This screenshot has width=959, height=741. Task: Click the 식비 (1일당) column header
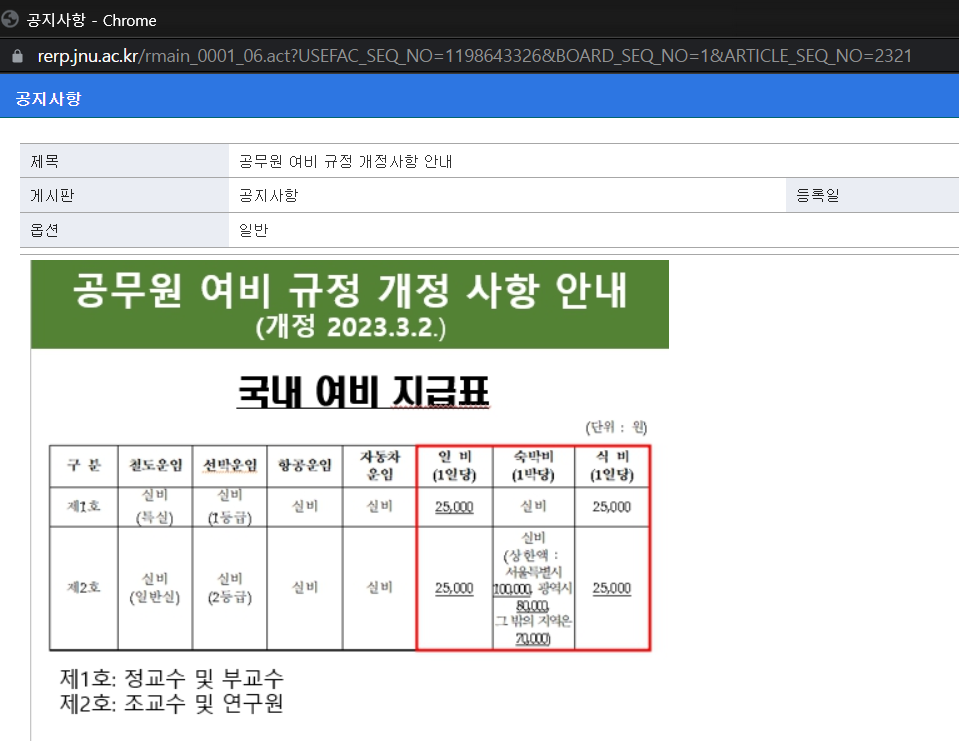[x=611, y=465]
